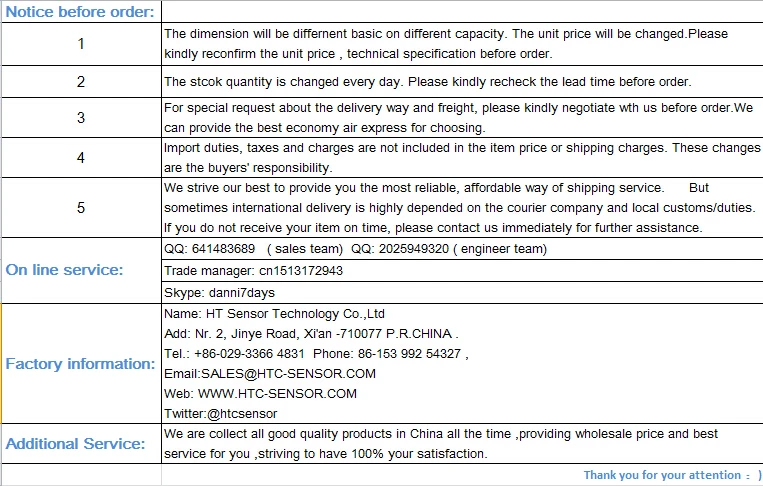Click the On line service heading
The height and width of the screenshot is (486, 763).
(64, 270)
